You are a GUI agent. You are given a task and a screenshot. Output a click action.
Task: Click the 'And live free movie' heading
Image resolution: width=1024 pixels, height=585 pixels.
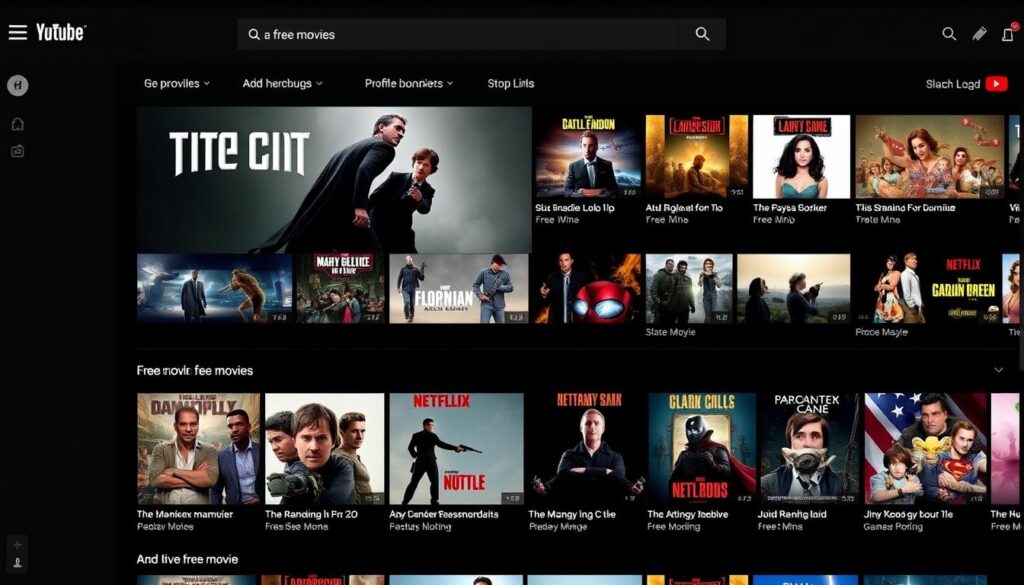click(x=187, y=559)
